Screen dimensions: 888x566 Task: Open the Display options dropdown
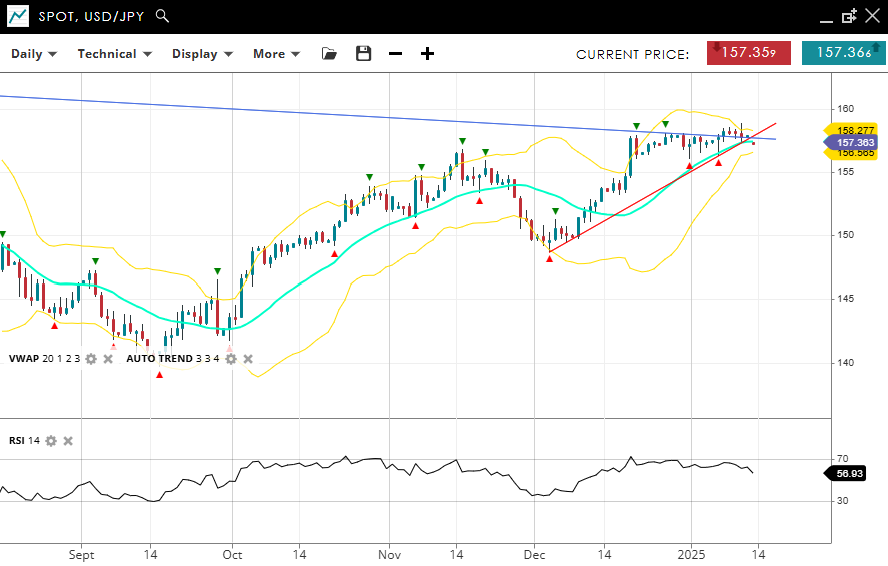pos(202,54)
